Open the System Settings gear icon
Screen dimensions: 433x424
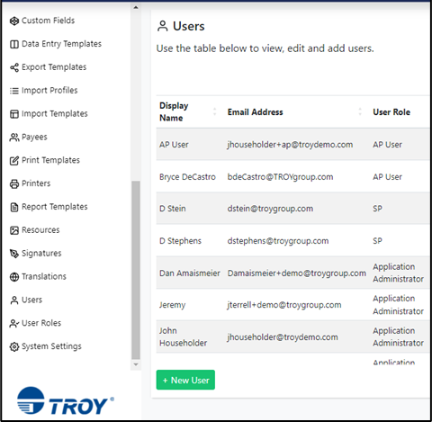click(x=14, y=347)
